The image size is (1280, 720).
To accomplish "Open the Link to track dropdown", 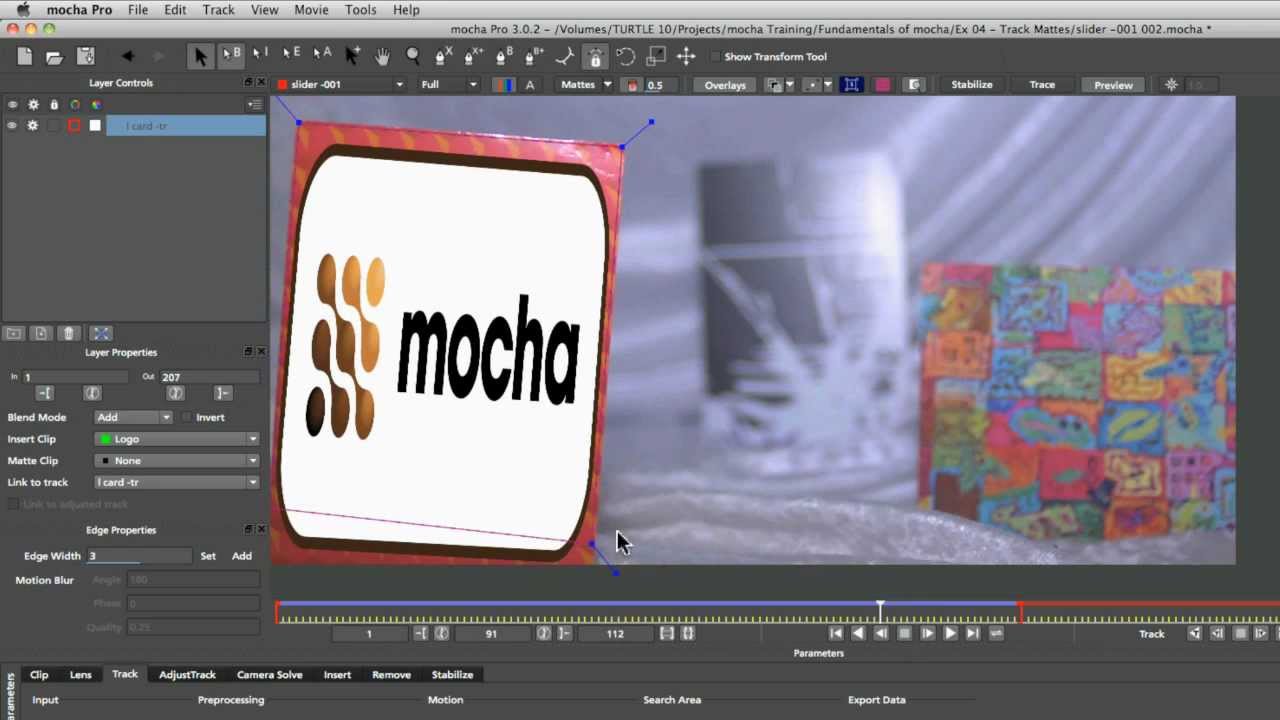I will [177, 482].
